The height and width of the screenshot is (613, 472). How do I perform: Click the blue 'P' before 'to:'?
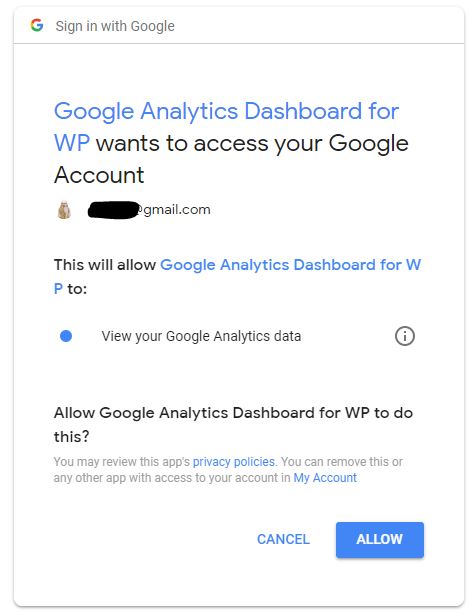(58, 289)
